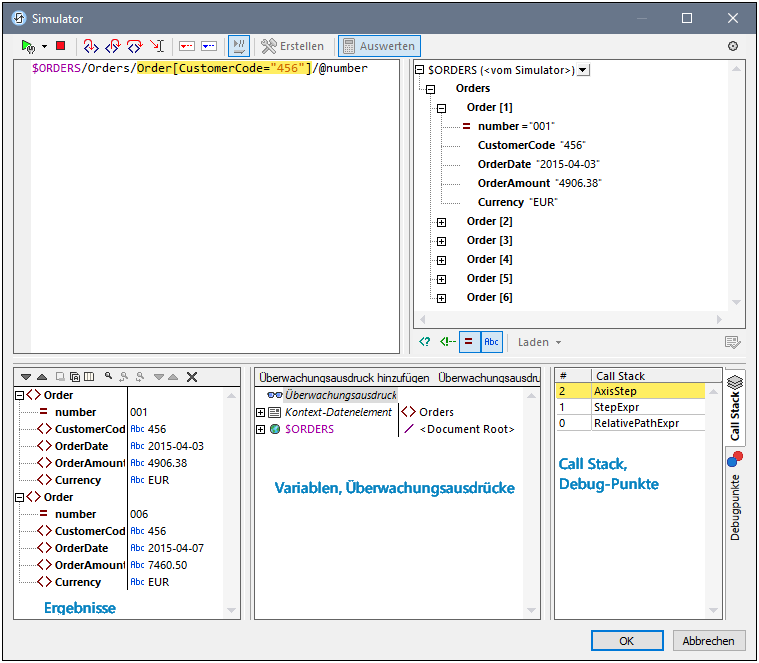Viewport: 759px width, 663px height.
Task: Expand the Order [2] tree node
Action: (441, 222)
